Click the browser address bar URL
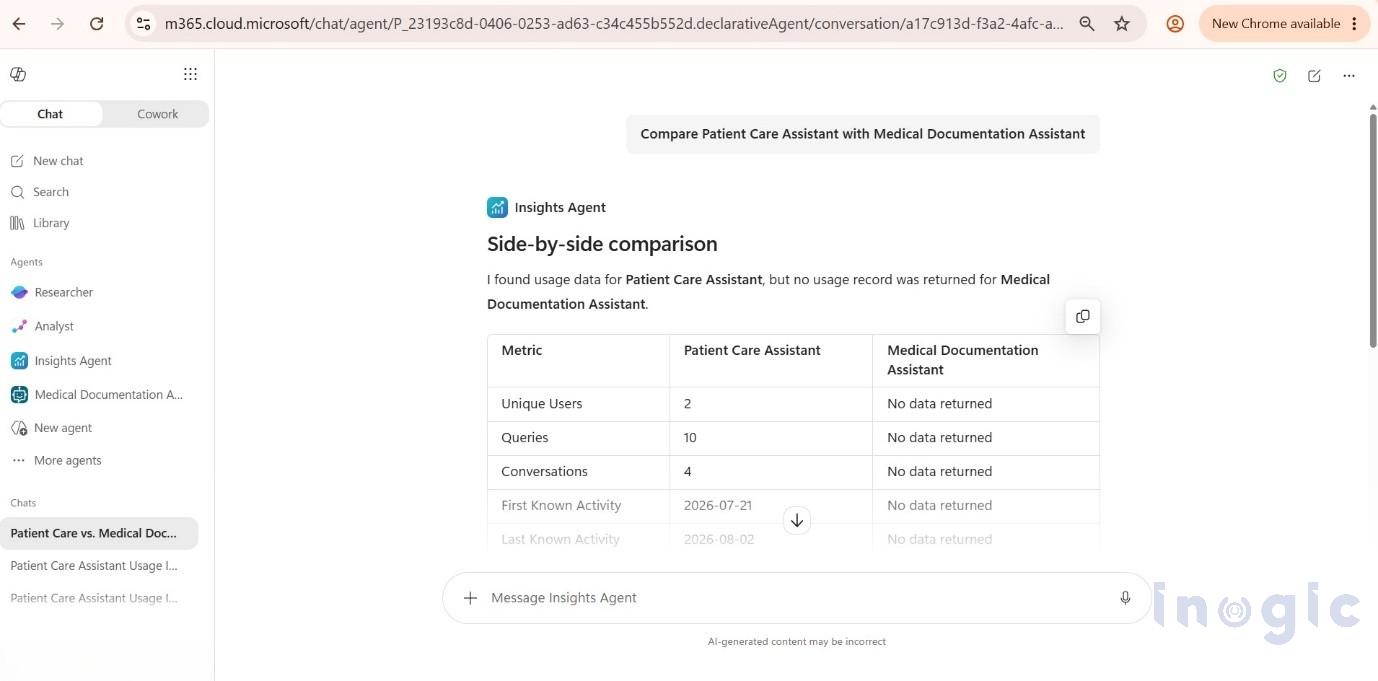This screenshot has height=681, width=1378. (x=614, y=23)
